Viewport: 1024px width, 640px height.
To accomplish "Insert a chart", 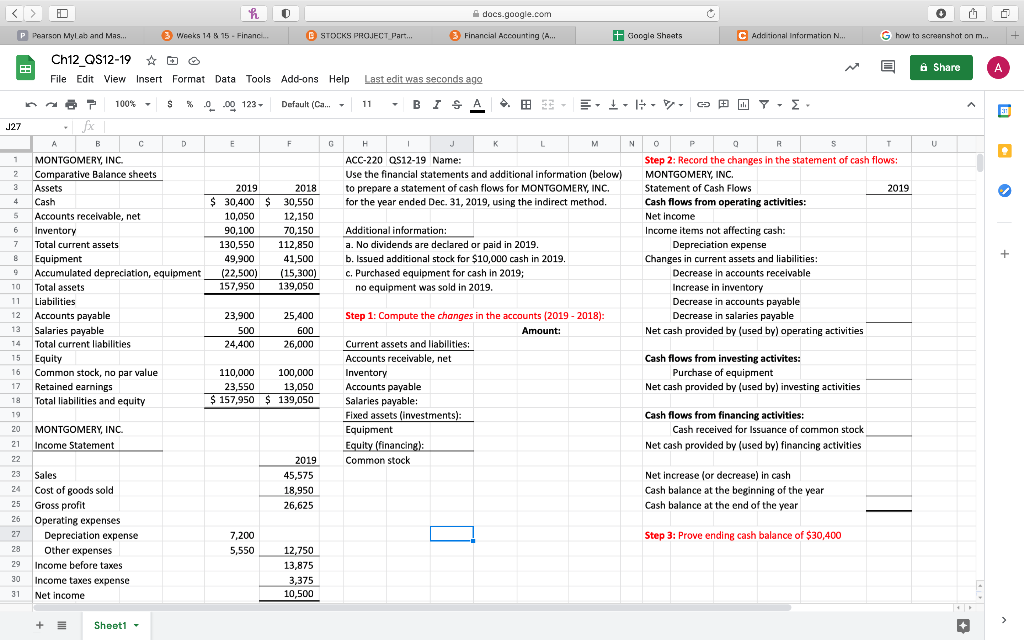I will (x=743, y=103).
